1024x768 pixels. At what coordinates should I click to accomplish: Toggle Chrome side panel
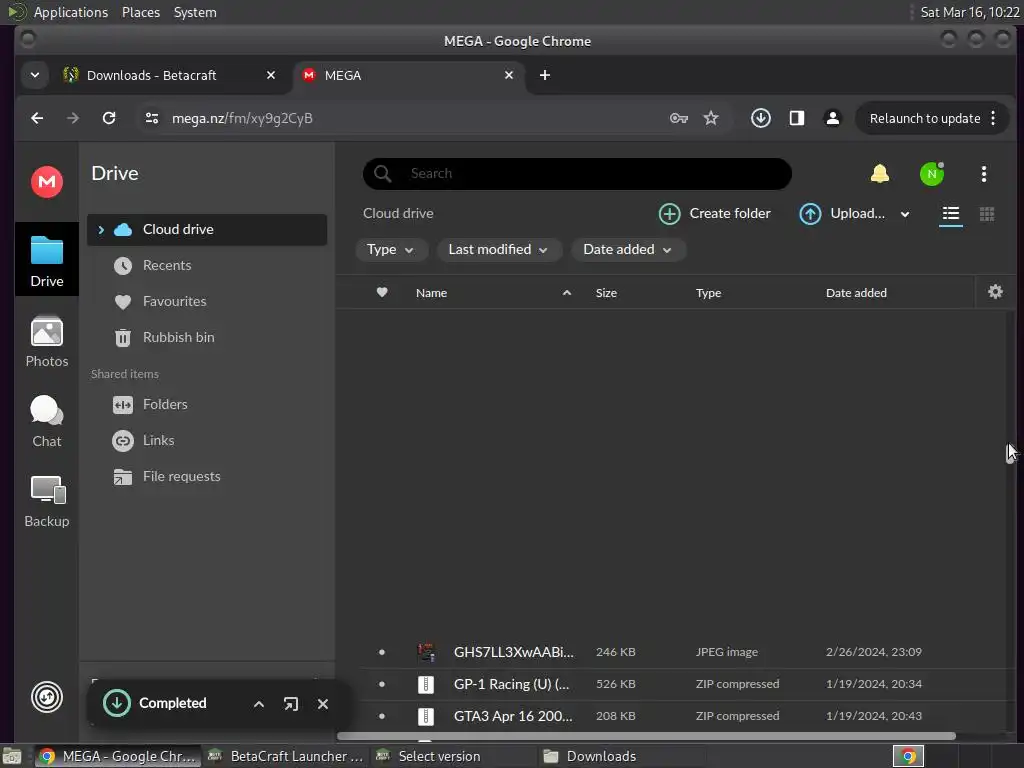(797, 118)
